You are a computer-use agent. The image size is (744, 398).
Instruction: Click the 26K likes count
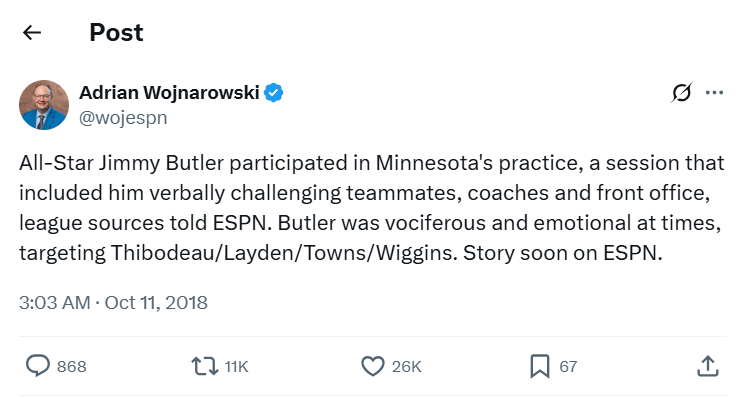[x=407, y=367]
